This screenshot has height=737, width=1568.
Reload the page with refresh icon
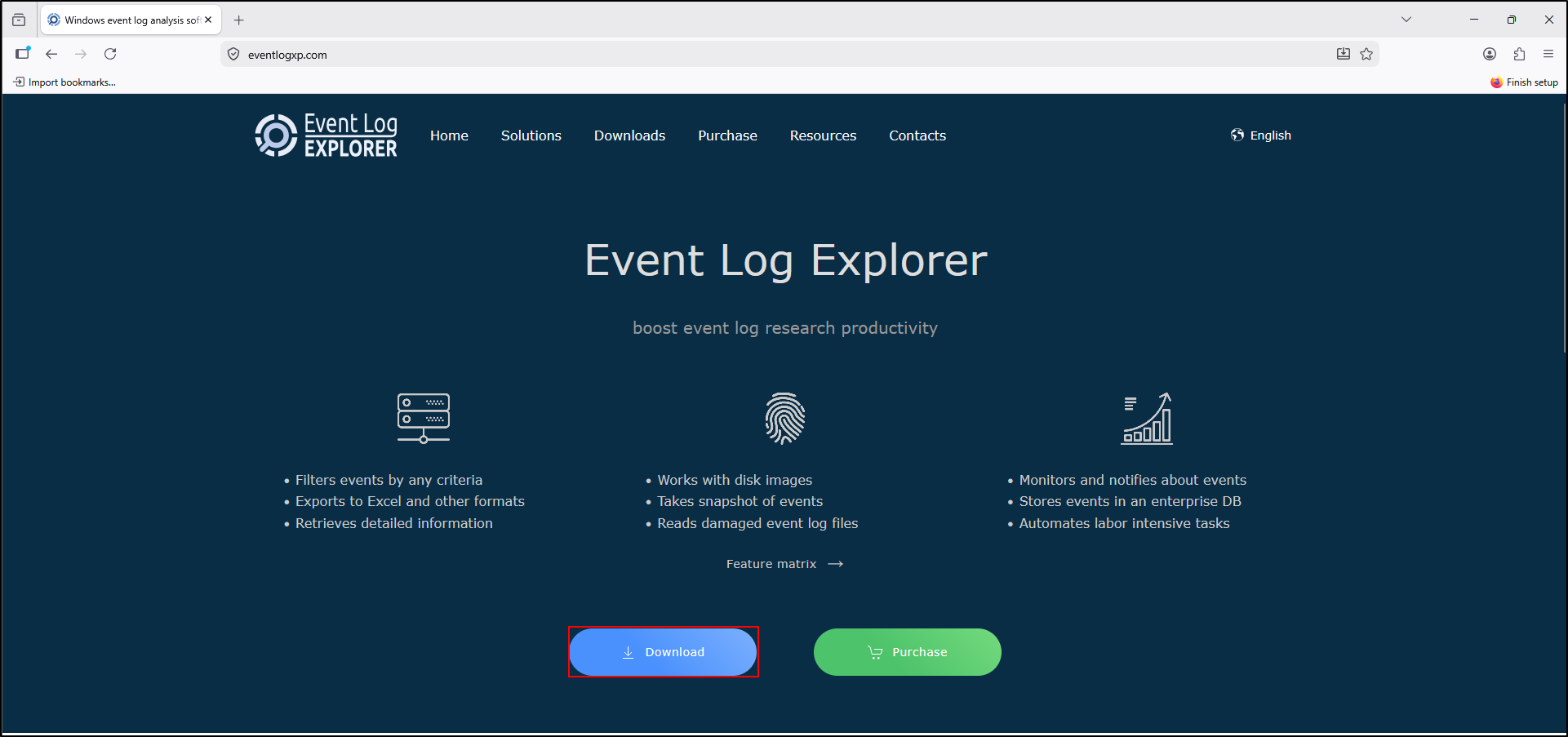click(x=110, y=54)
